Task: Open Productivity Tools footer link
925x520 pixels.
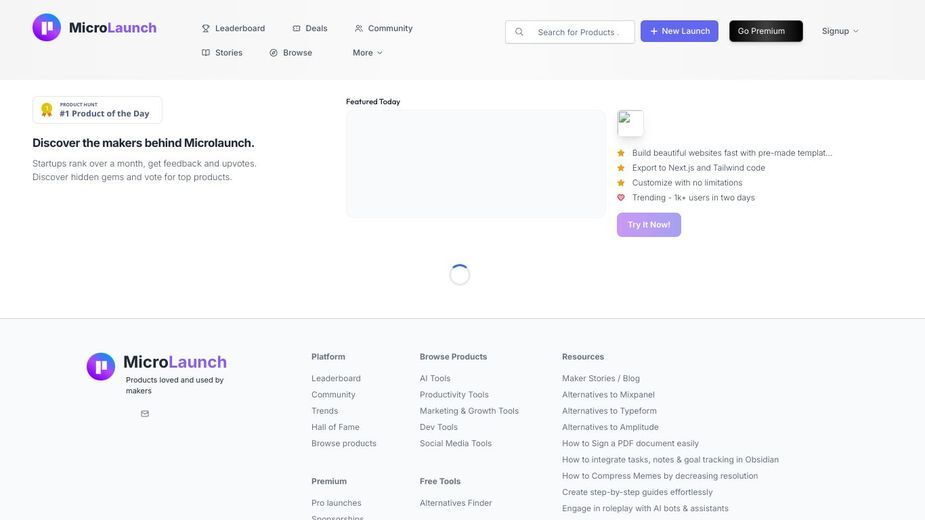Action: [x=454, y=395]
